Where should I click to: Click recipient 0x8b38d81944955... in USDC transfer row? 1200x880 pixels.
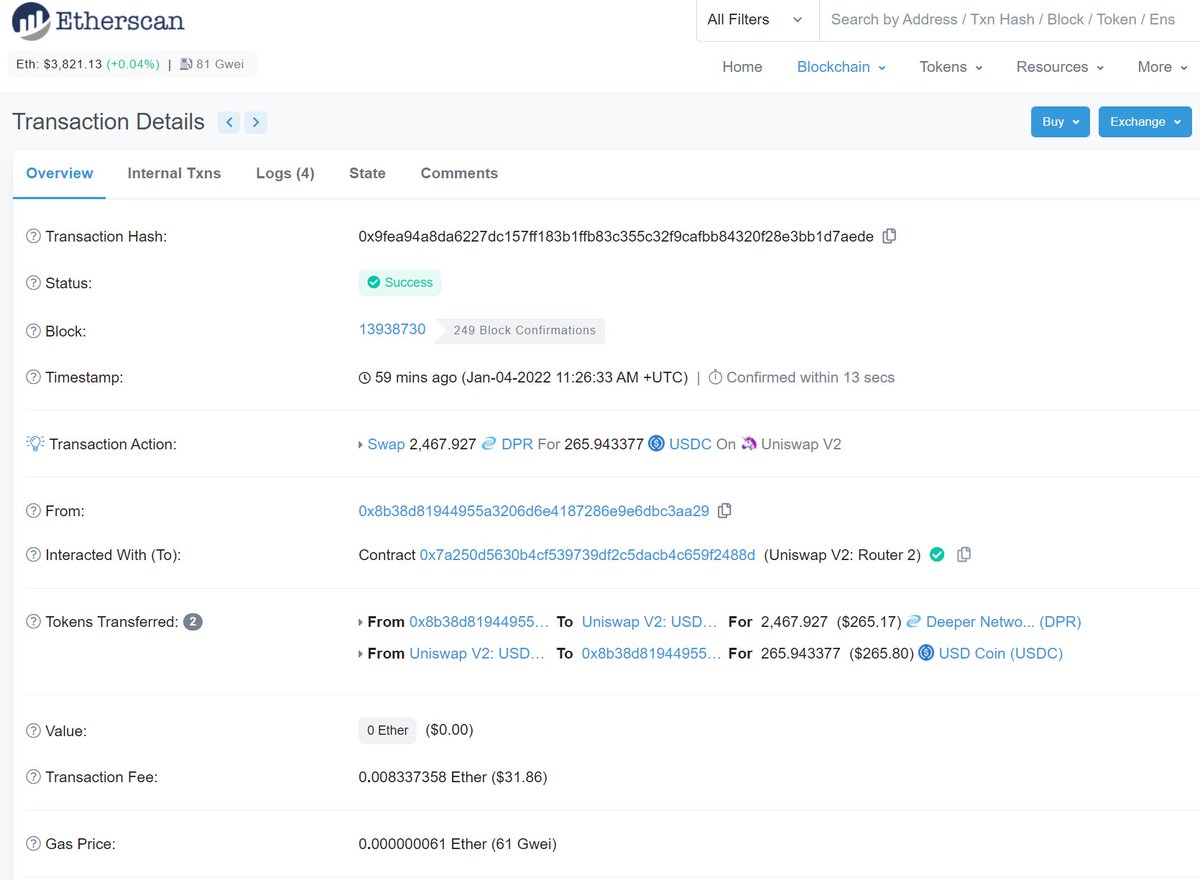[651, 654]
